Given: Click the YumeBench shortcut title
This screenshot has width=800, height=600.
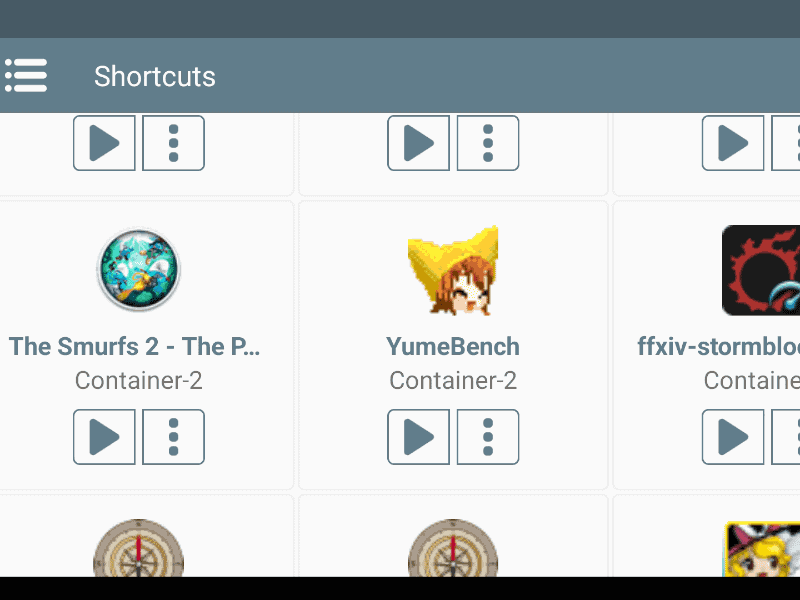Looking at the screenshot, I should (453, 347).
